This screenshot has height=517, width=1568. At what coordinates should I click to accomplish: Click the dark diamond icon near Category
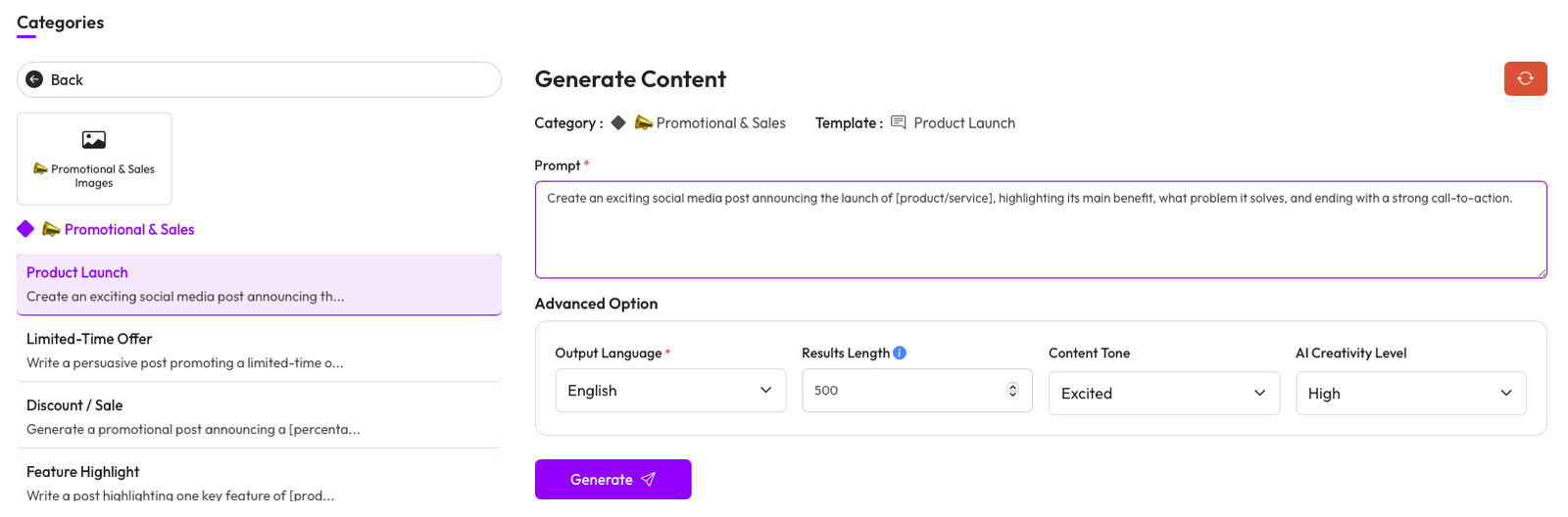pyautogui.click(x=618, y=122)
